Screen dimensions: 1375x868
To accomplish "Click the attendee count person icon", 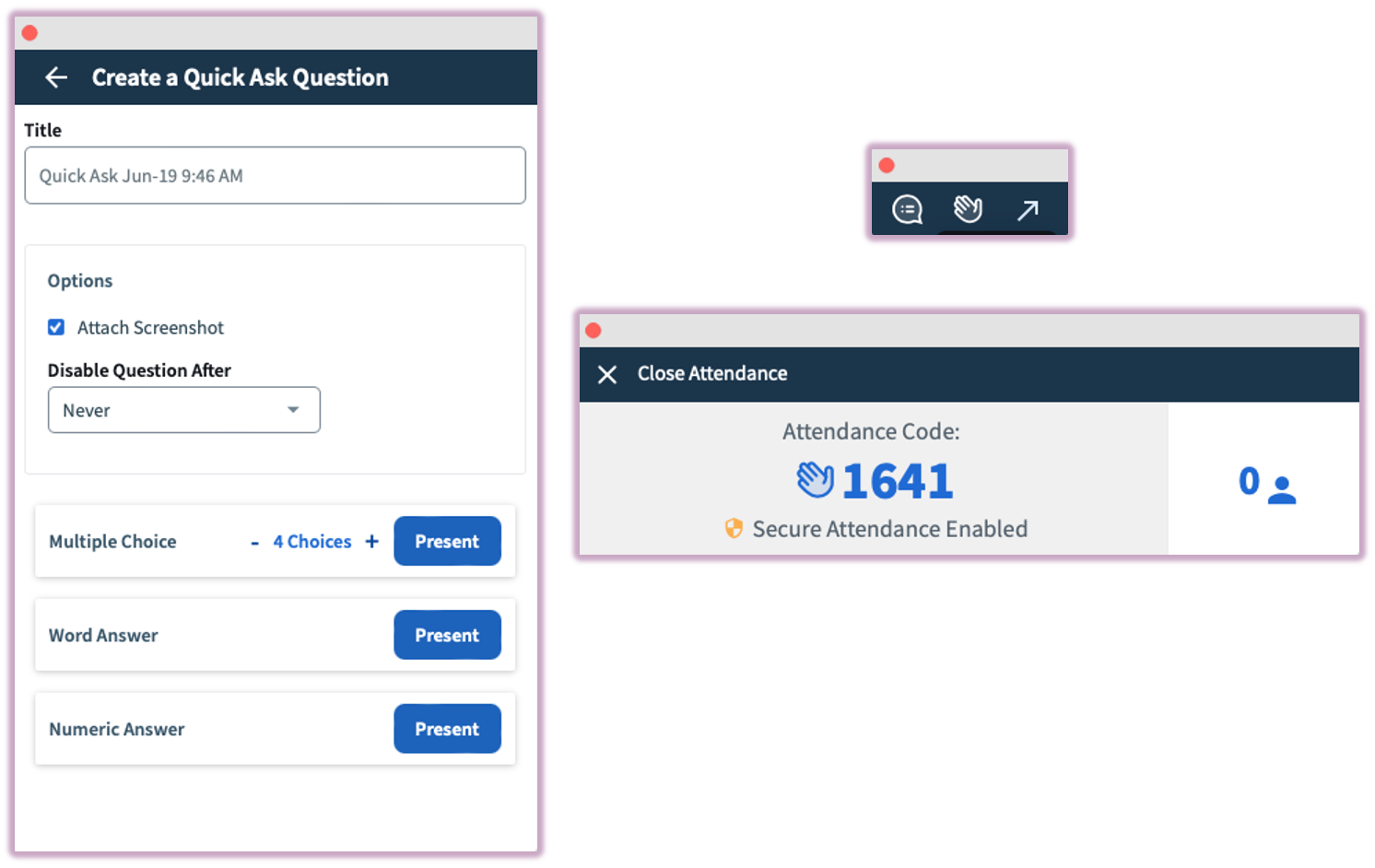I will (1281, 489).
